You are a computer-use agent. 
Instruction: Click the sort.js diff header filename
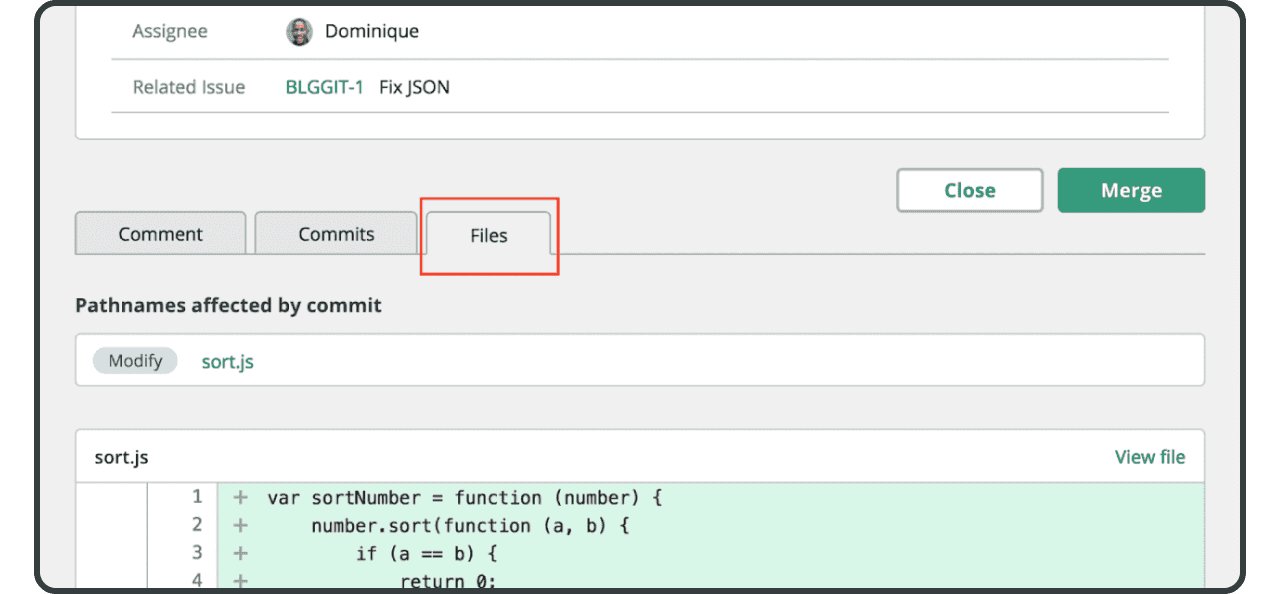121,457
